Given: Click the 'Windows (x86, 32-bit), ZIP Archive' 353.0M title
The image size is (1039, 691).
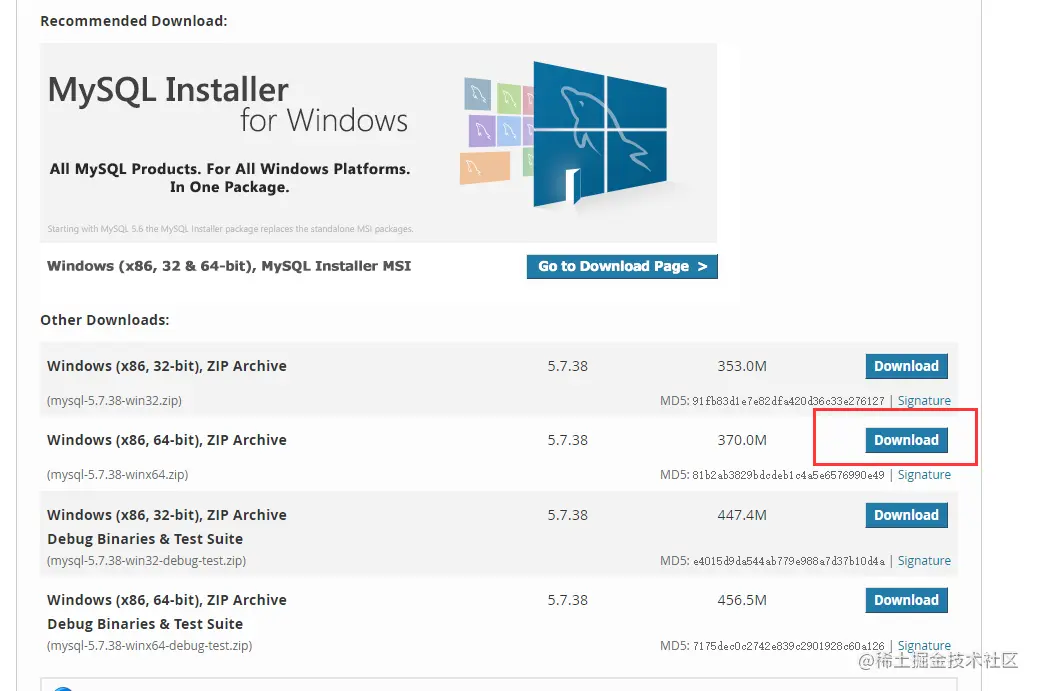Looking at the screenshot, I should click(167, 366).
